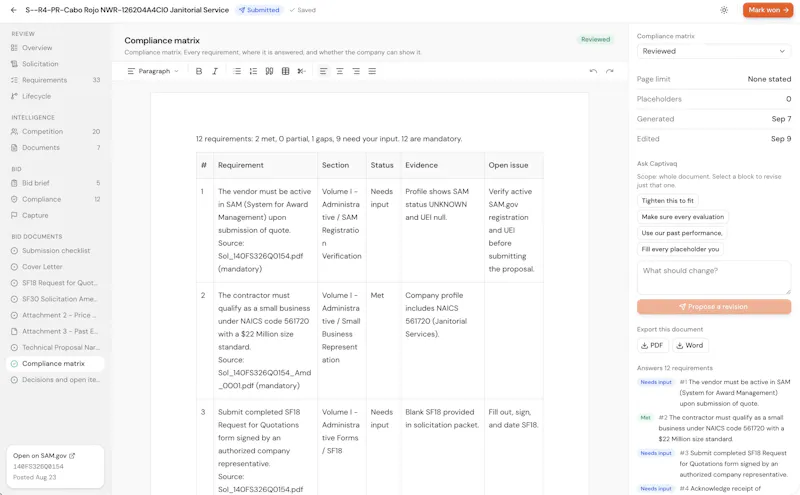This screenshot has height=495, width=800.
Task: Export document as Word
Action: (x=690, y=345)
